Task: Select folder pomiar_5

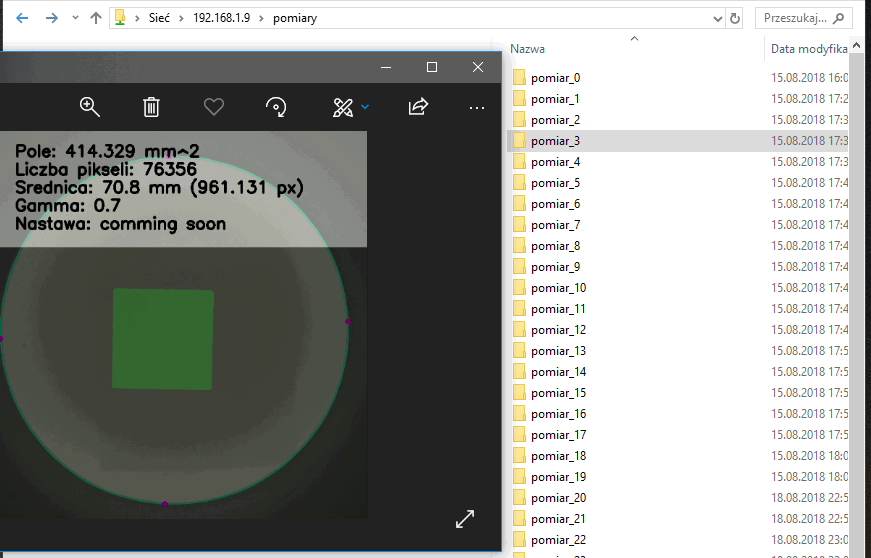Action: click(x=555, y=183)
